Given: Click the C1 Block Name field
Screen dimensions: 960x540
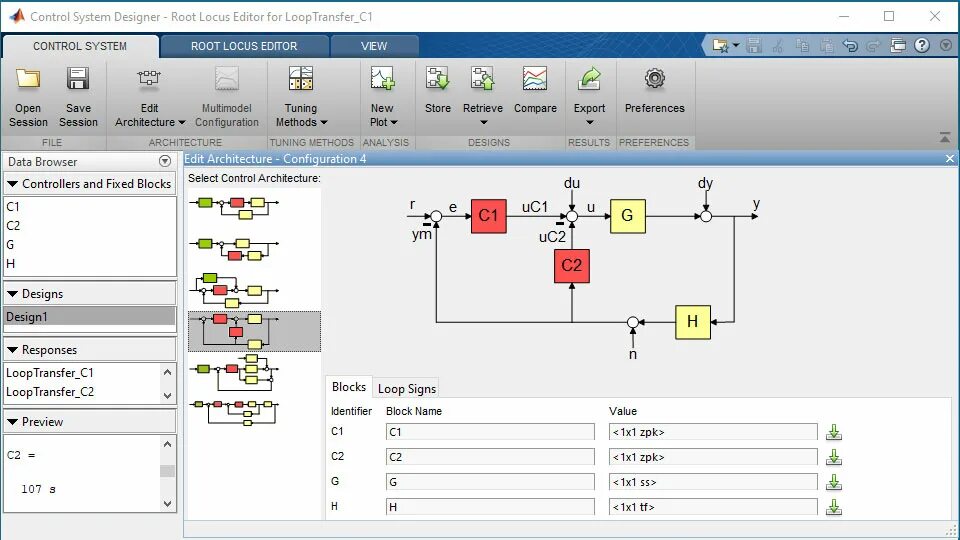Looking at the screenshot, I should 490,432.
